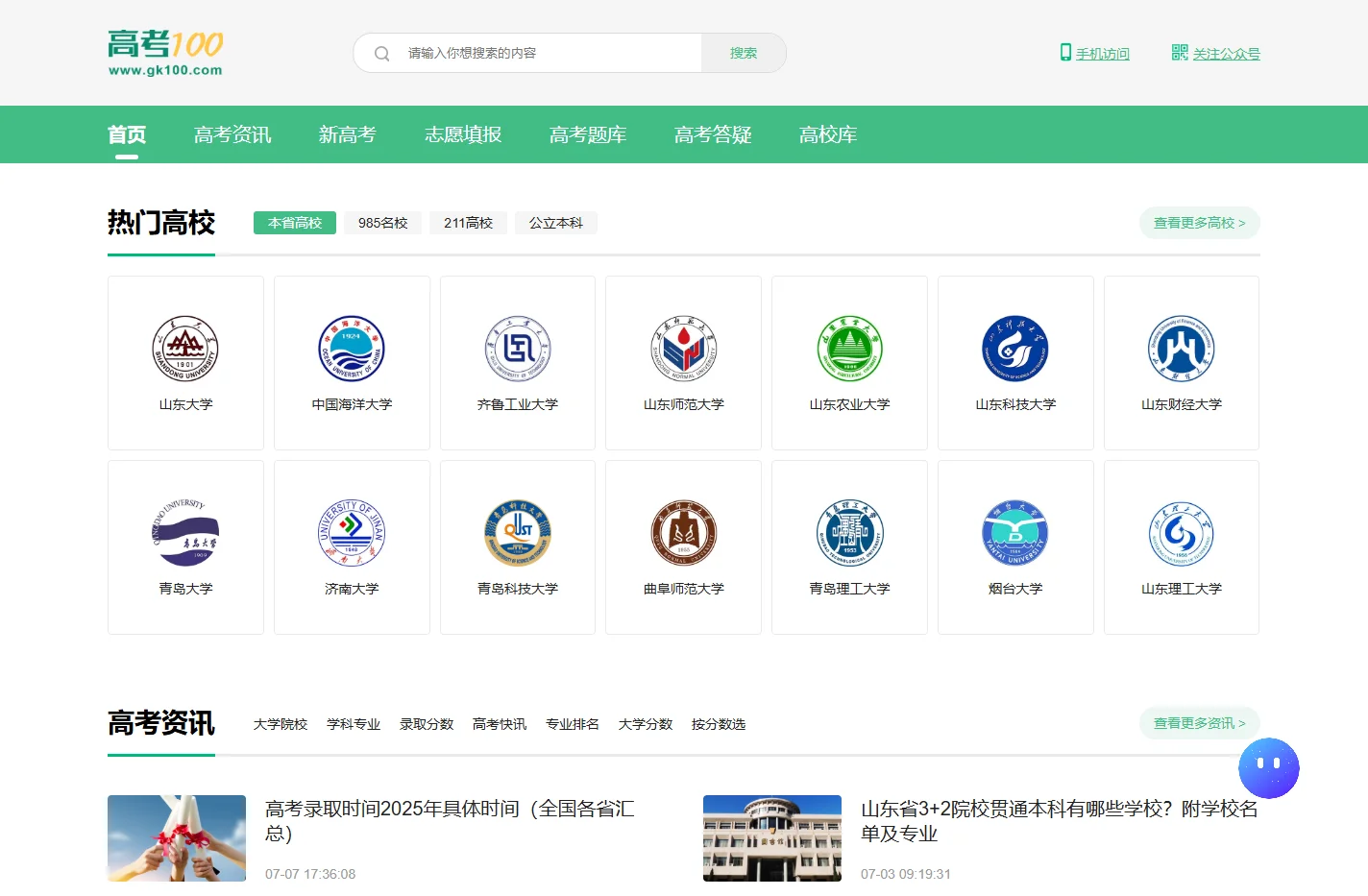Image resolution: width=1368 pixels, height=896 pixels.
Task: Open 学科专业 news category
Action: pyautogui.click(x=354, y=724)
